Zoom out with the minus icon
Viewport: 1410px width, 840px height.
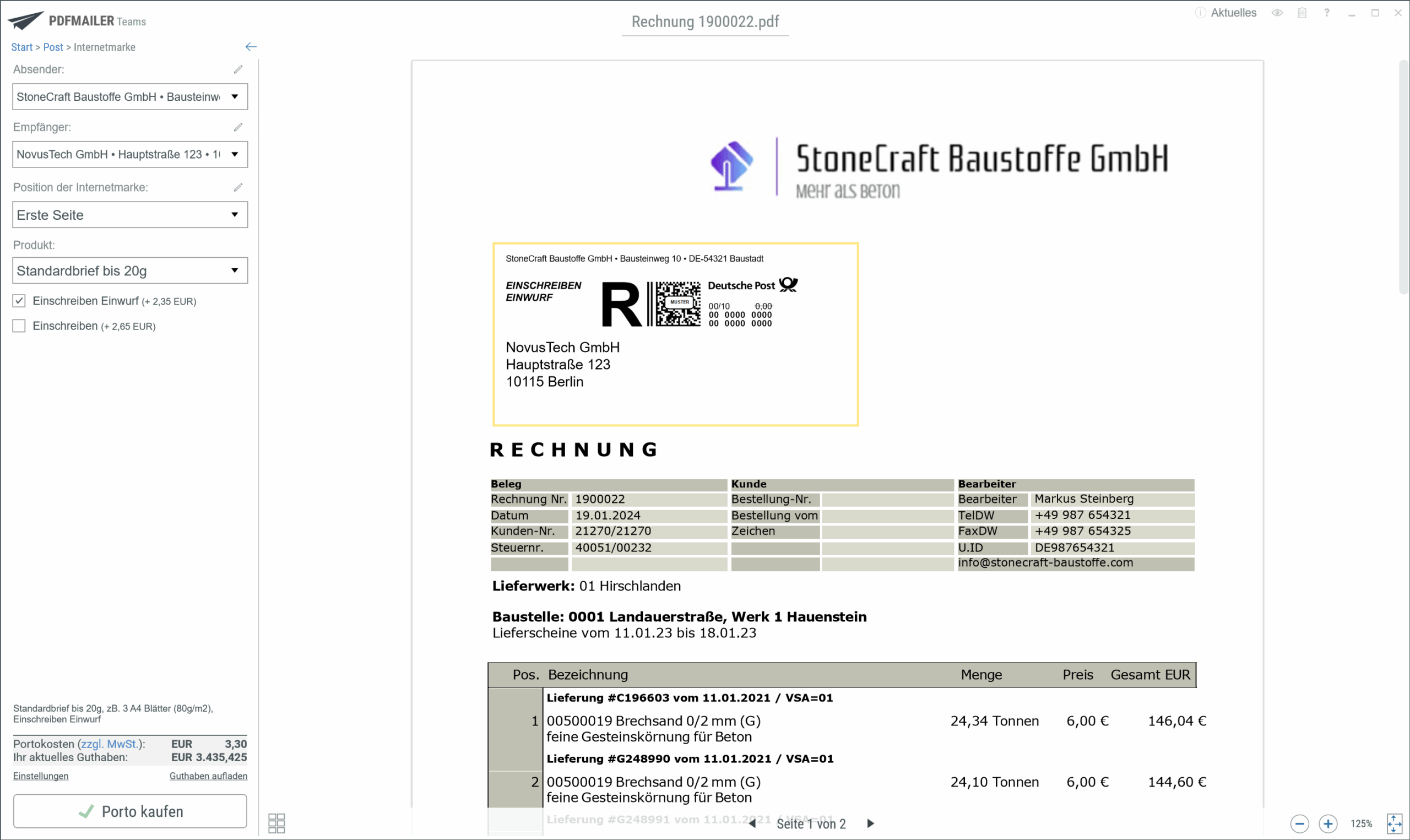[1300, 823]
